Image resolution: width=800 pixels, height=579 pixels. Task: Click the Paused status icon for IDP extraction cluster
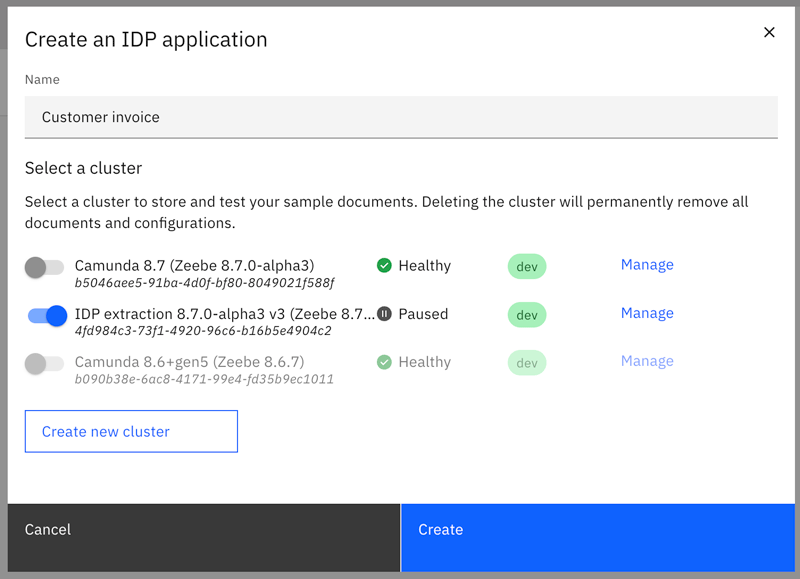[x=383, y=314]
